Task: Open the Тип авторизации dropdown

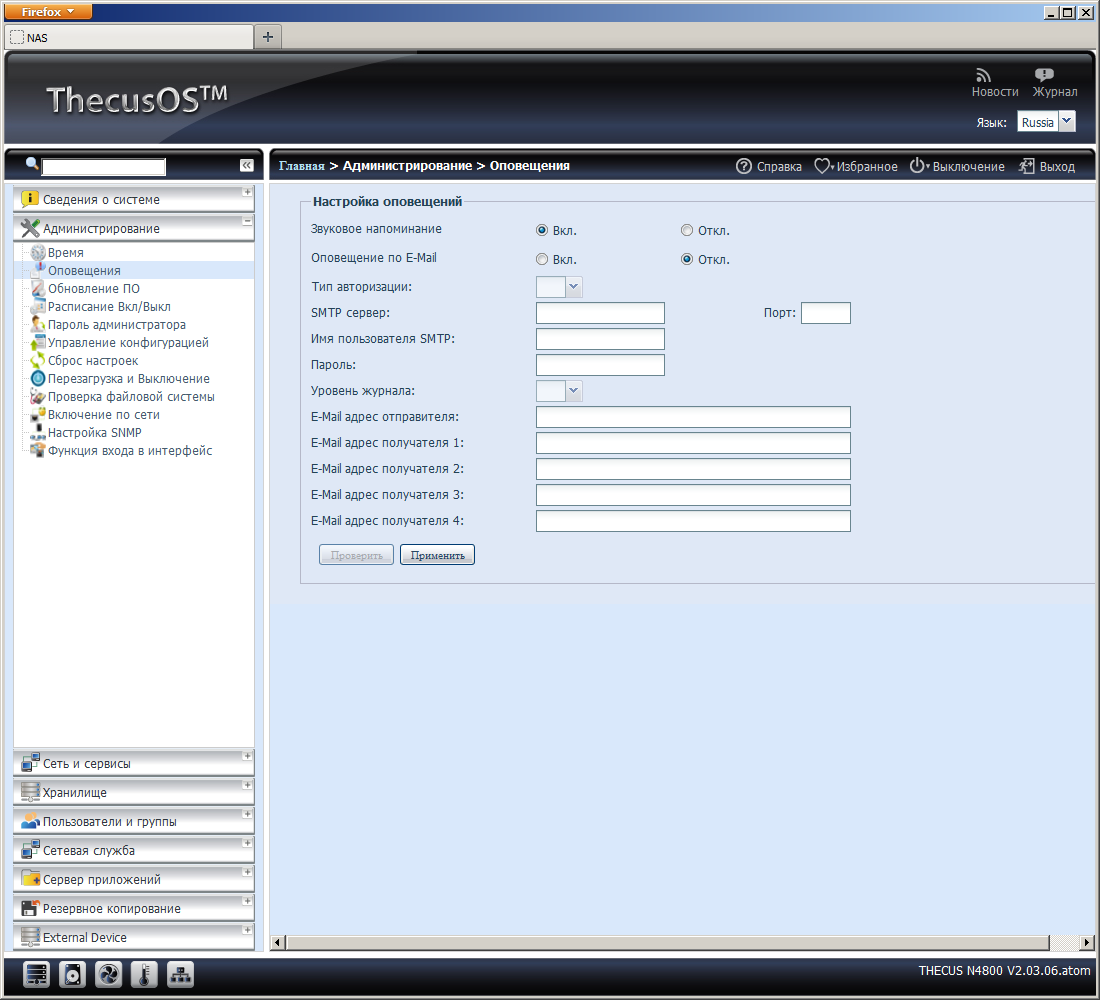Action: coord(574,286)
